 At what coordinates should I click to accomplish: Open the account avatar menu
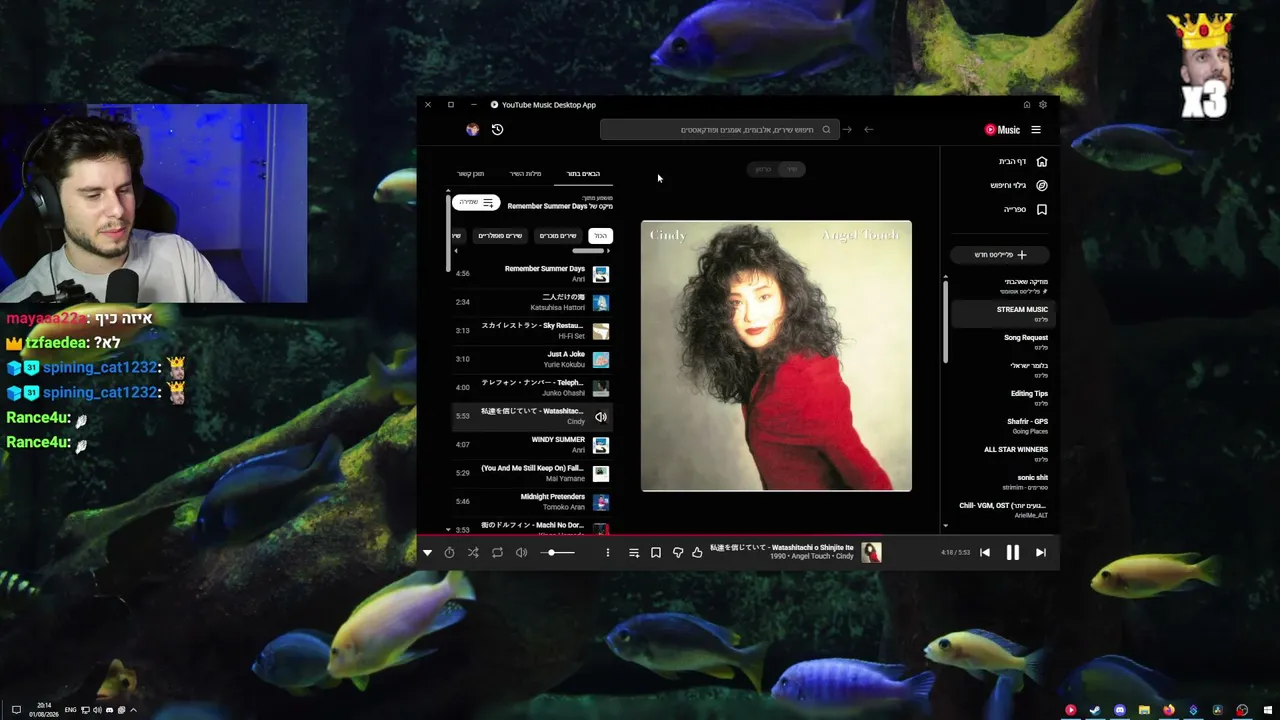coord(472,129)
